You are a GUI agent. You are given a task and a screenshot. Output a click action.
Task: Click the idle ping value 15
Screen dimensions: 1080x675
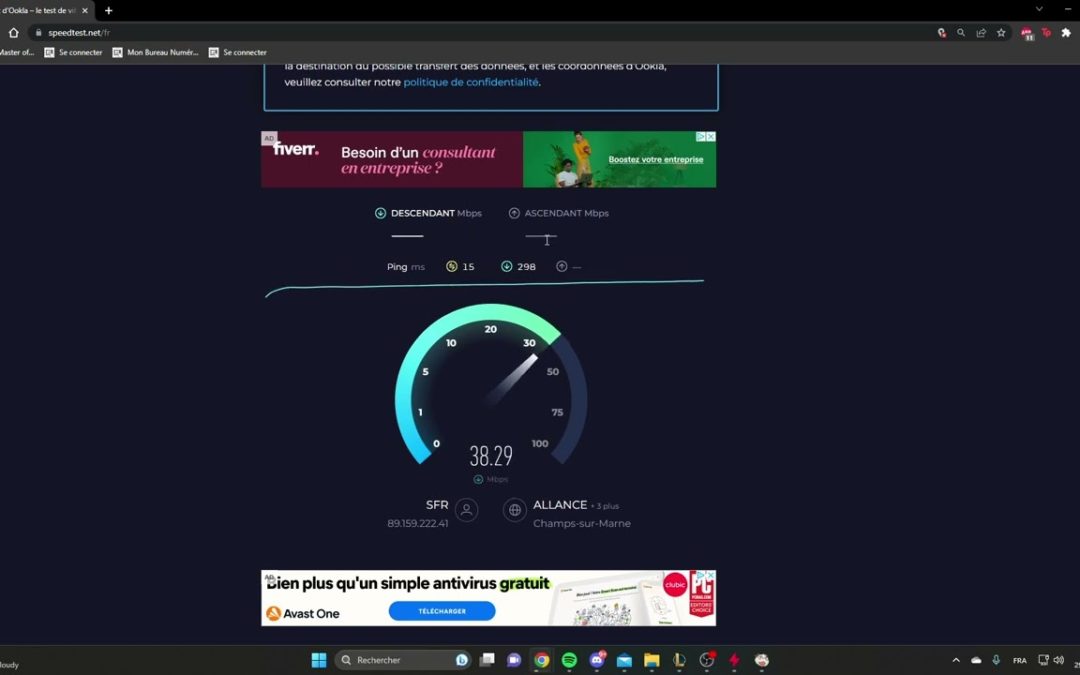click(468, 267)
